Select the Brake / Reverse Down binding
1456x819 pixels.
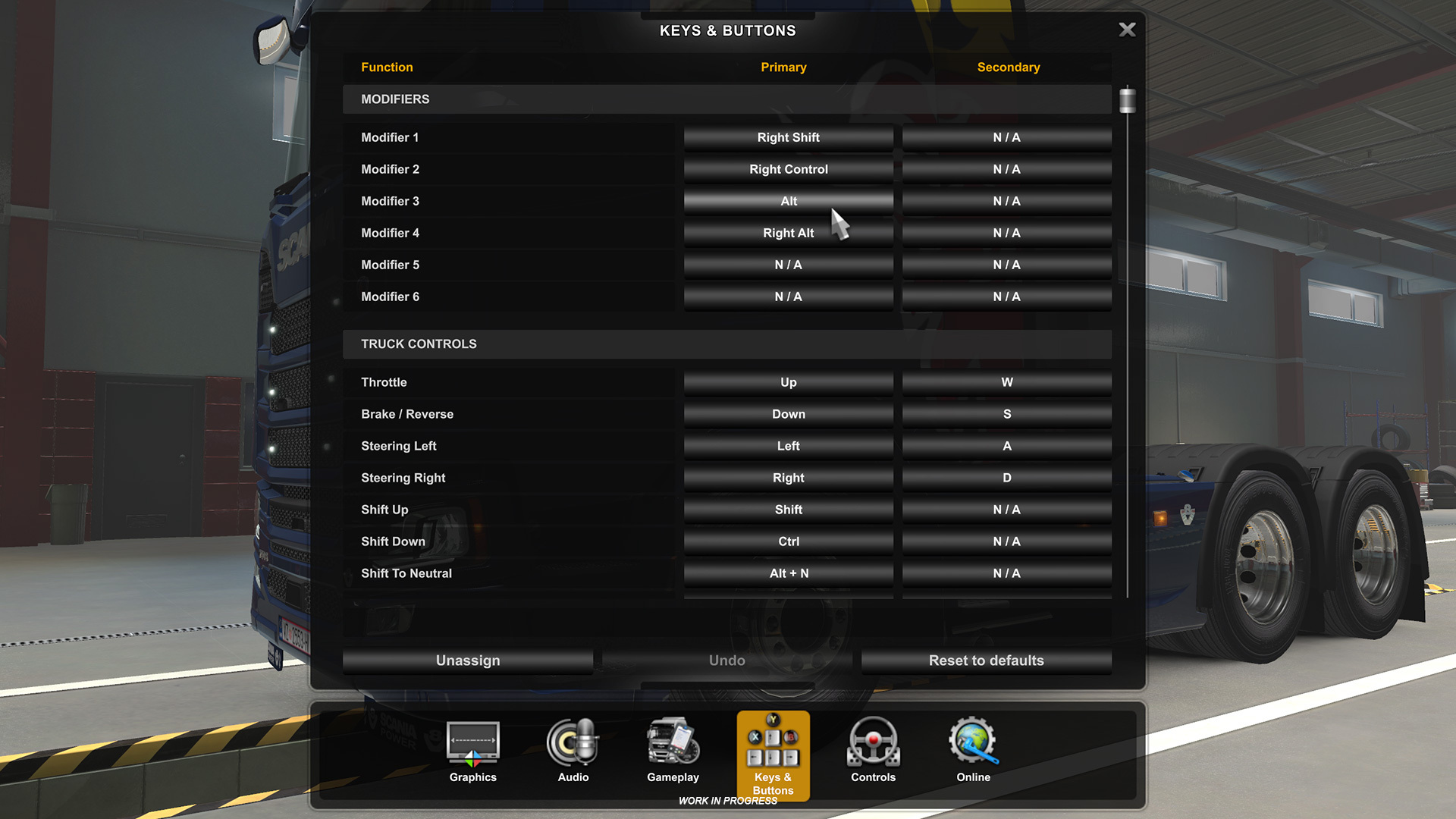tap(788, 414)
